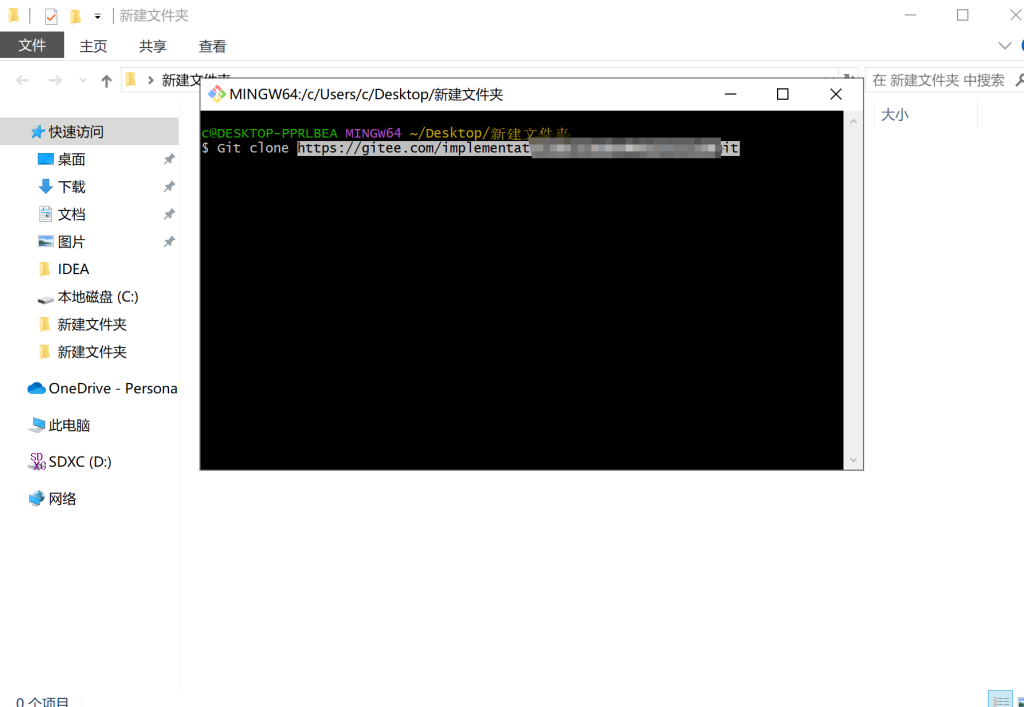Go up one folder level with the up arrow

(x=106, y=80)
